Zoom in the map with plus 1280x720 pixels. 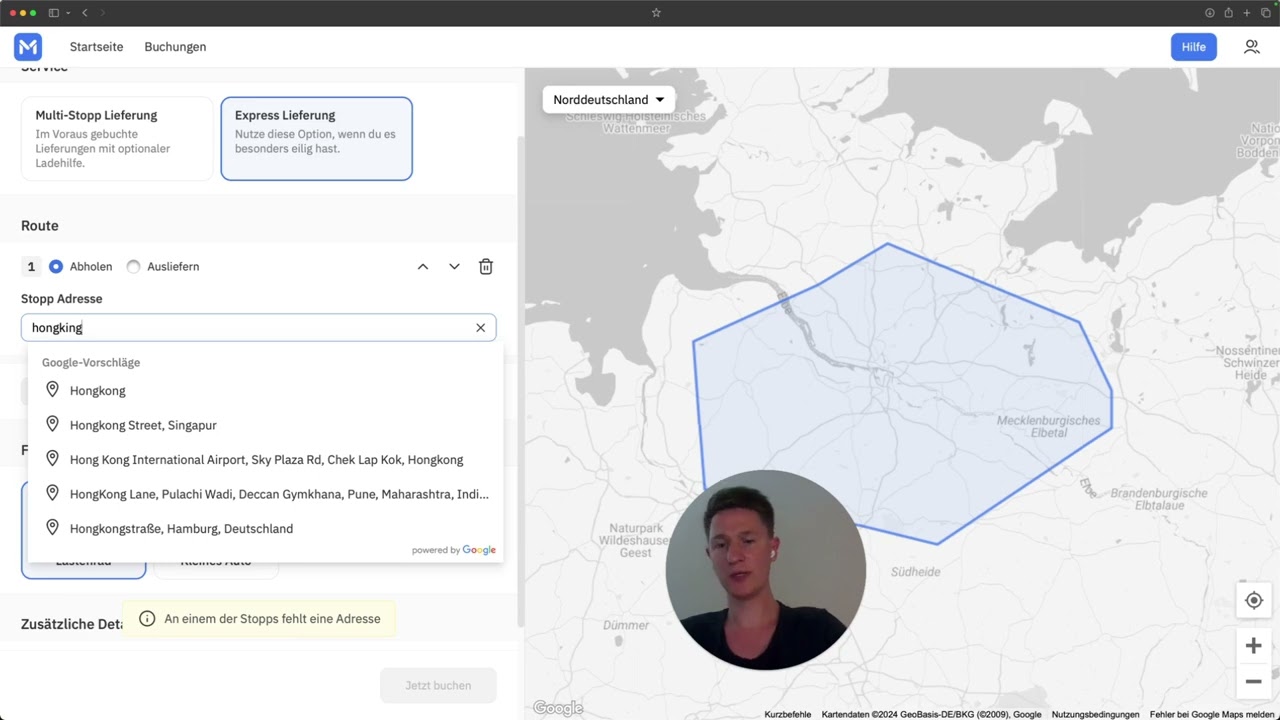coord(1253,646)
